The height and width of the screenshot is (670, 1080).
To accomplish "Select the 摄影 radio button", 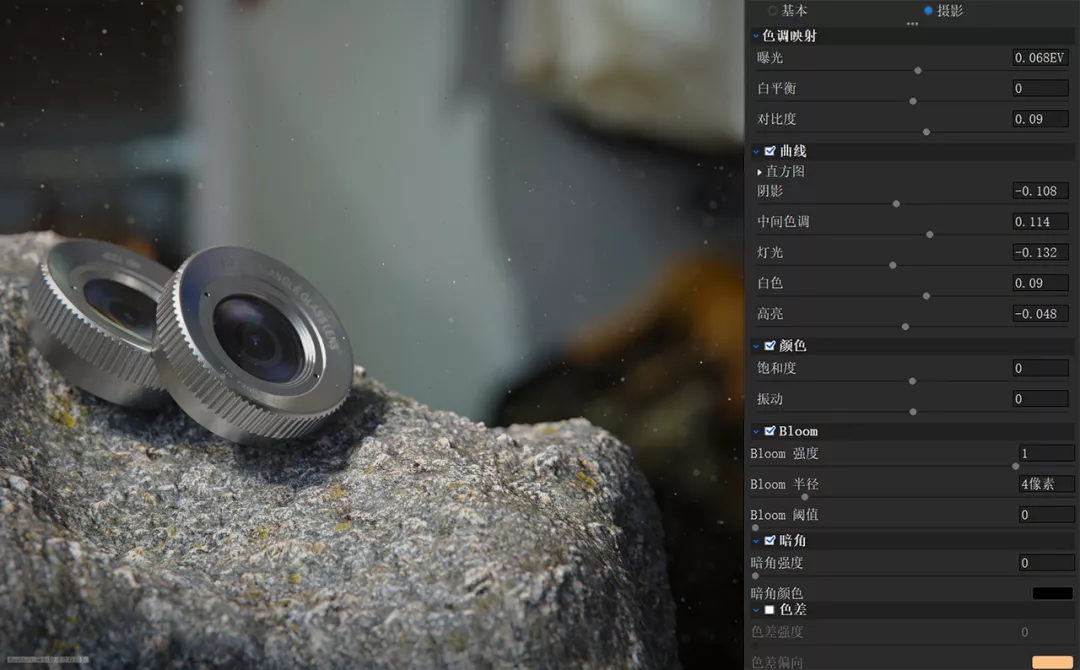I will (x=928, y=10).
